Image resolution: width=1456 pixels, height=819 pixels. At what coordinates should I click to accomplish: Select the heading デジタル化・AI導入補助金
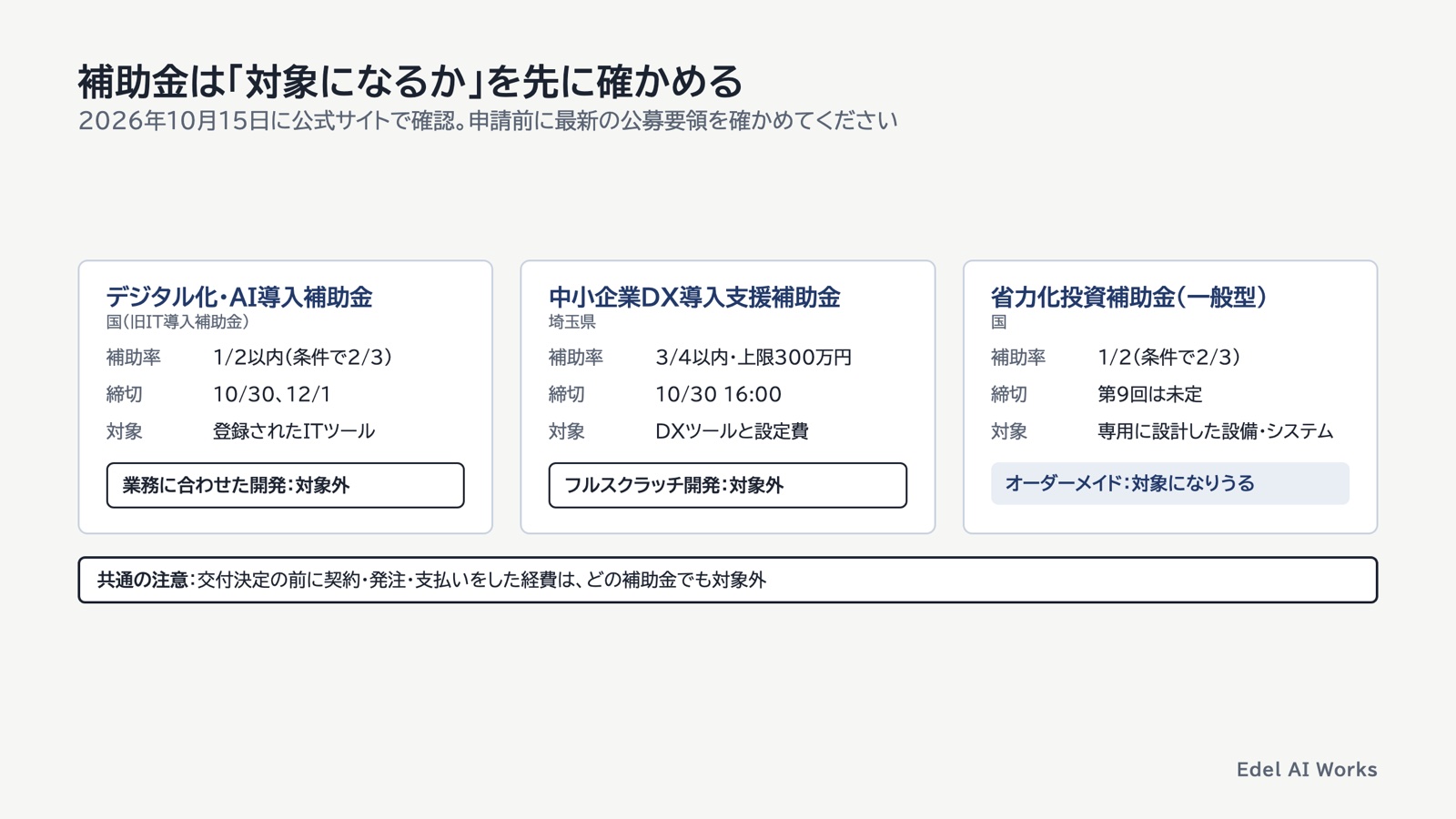pyautogui.click(x=239, y=297)
